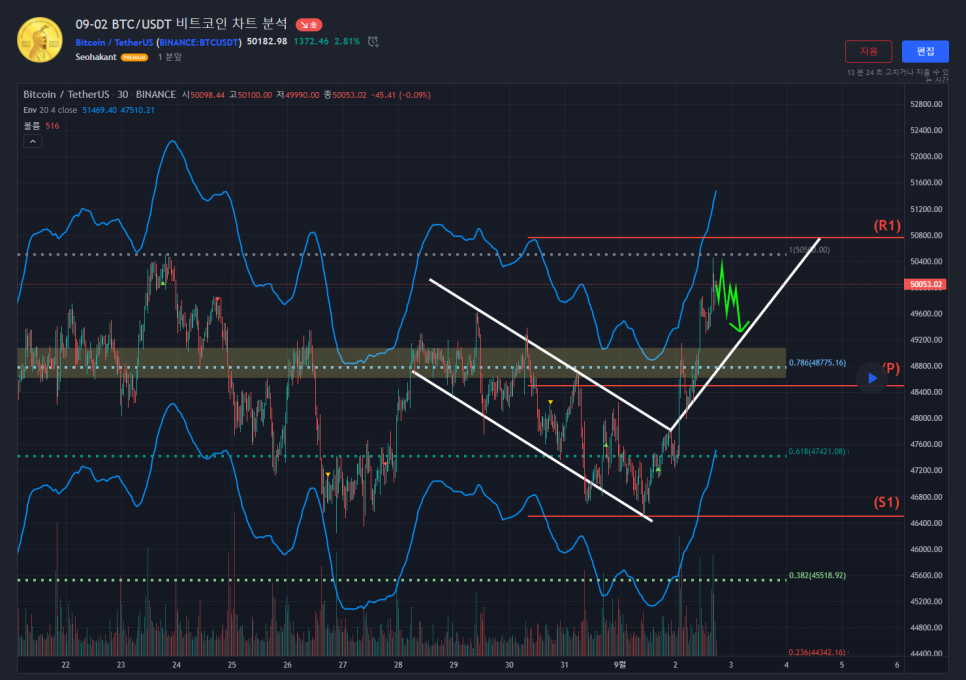Image resolution: width=966 pixels, height=680 pixels.
Task: Click the red 지움 delete button
Action: coord(868,51)
